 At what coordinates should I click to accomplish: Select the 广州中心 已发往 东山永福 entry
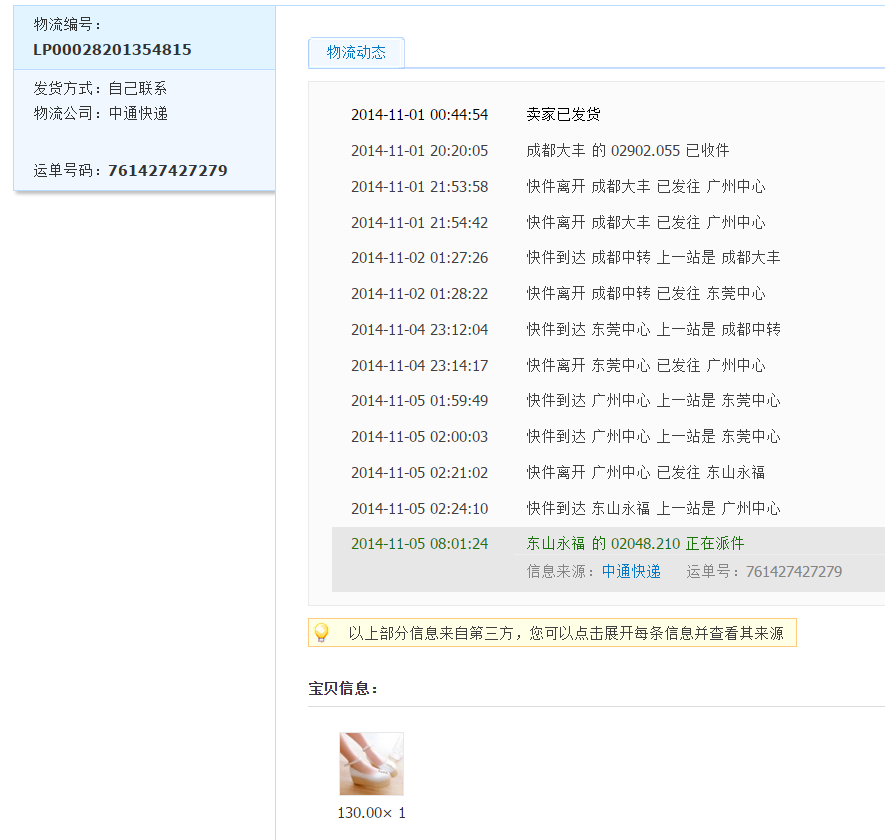[645, 473]
